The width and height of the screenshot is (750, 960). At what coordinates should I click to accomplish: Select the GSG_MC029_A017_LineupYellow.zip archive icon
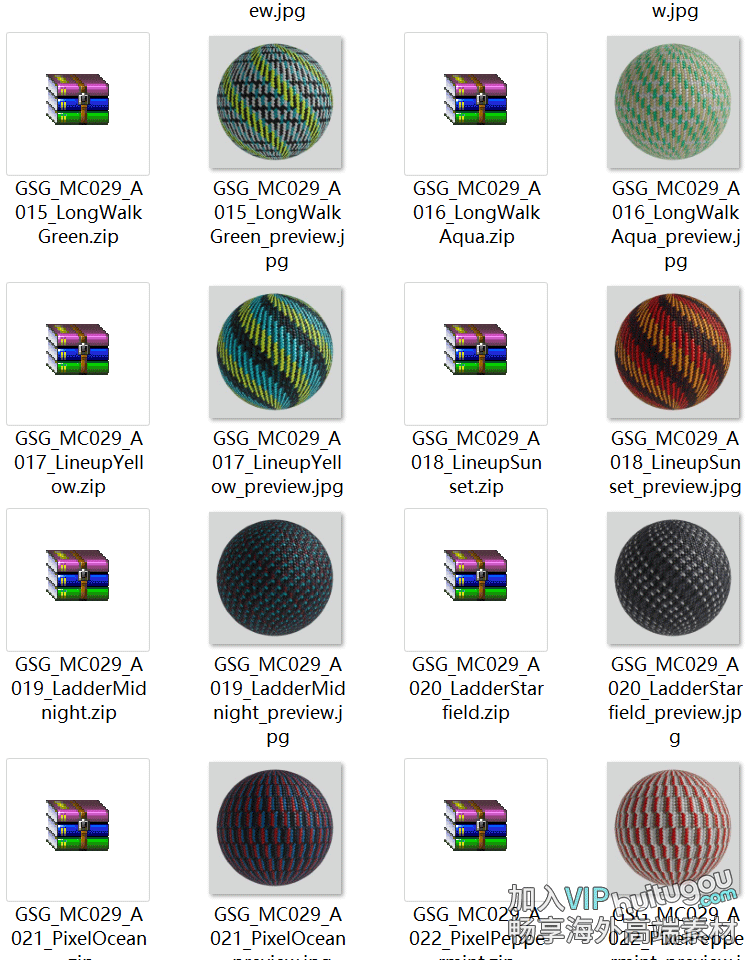click(x=78, y=350)
